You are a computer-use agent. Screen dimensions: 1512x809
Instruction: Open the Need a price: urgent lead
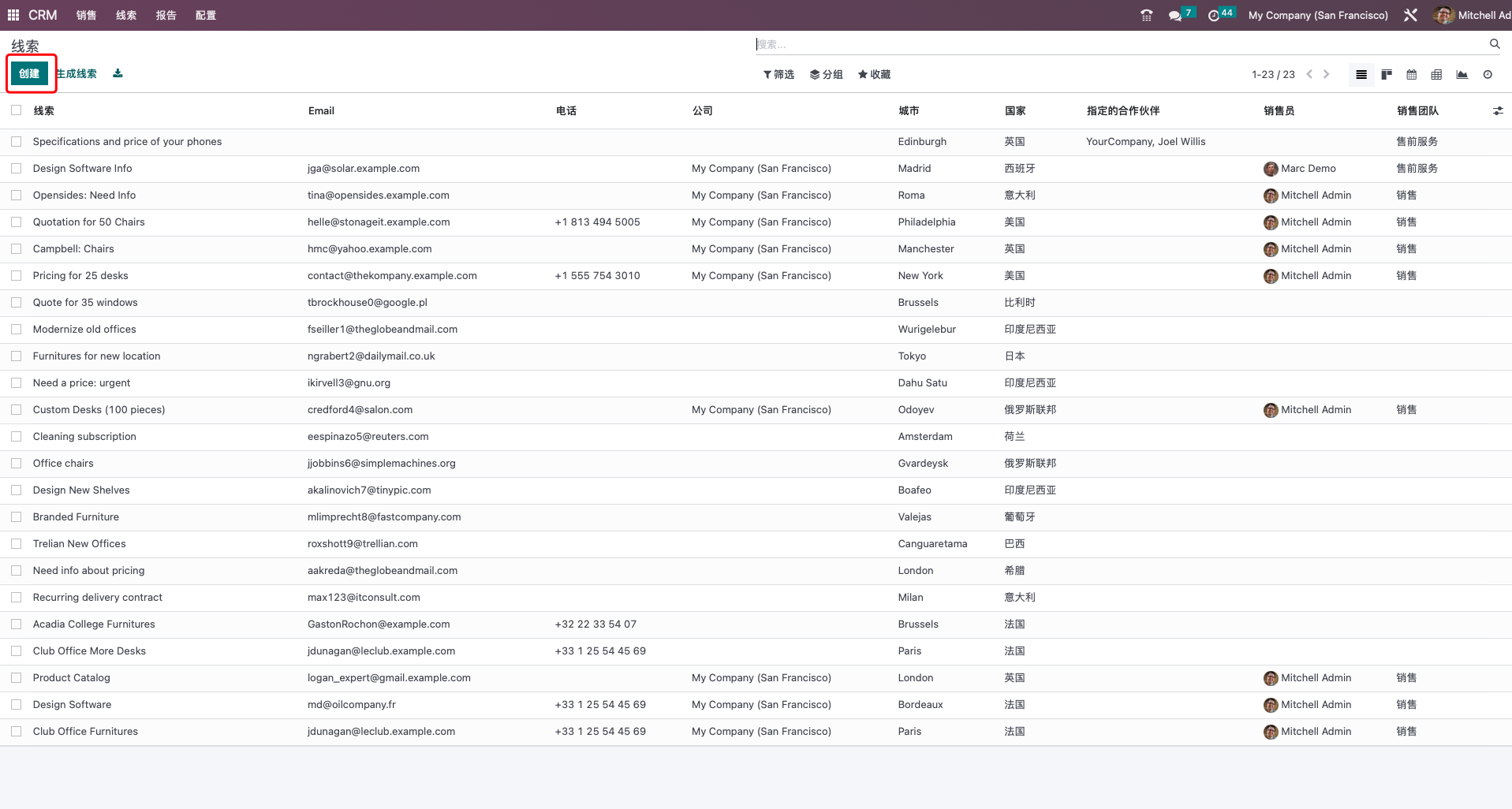81,383
